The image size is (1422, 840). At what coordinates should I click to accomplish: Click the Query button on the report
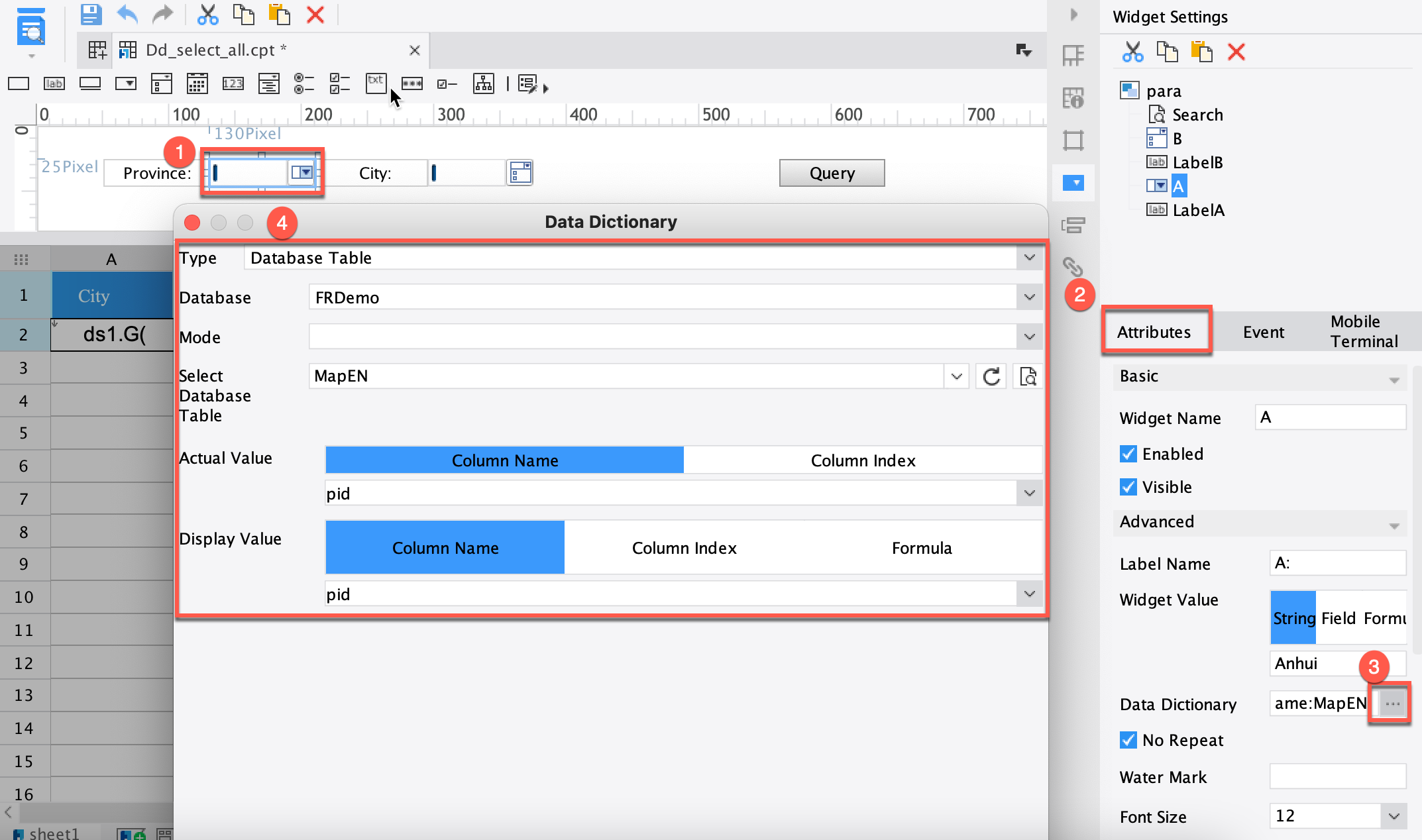[832, 173]
